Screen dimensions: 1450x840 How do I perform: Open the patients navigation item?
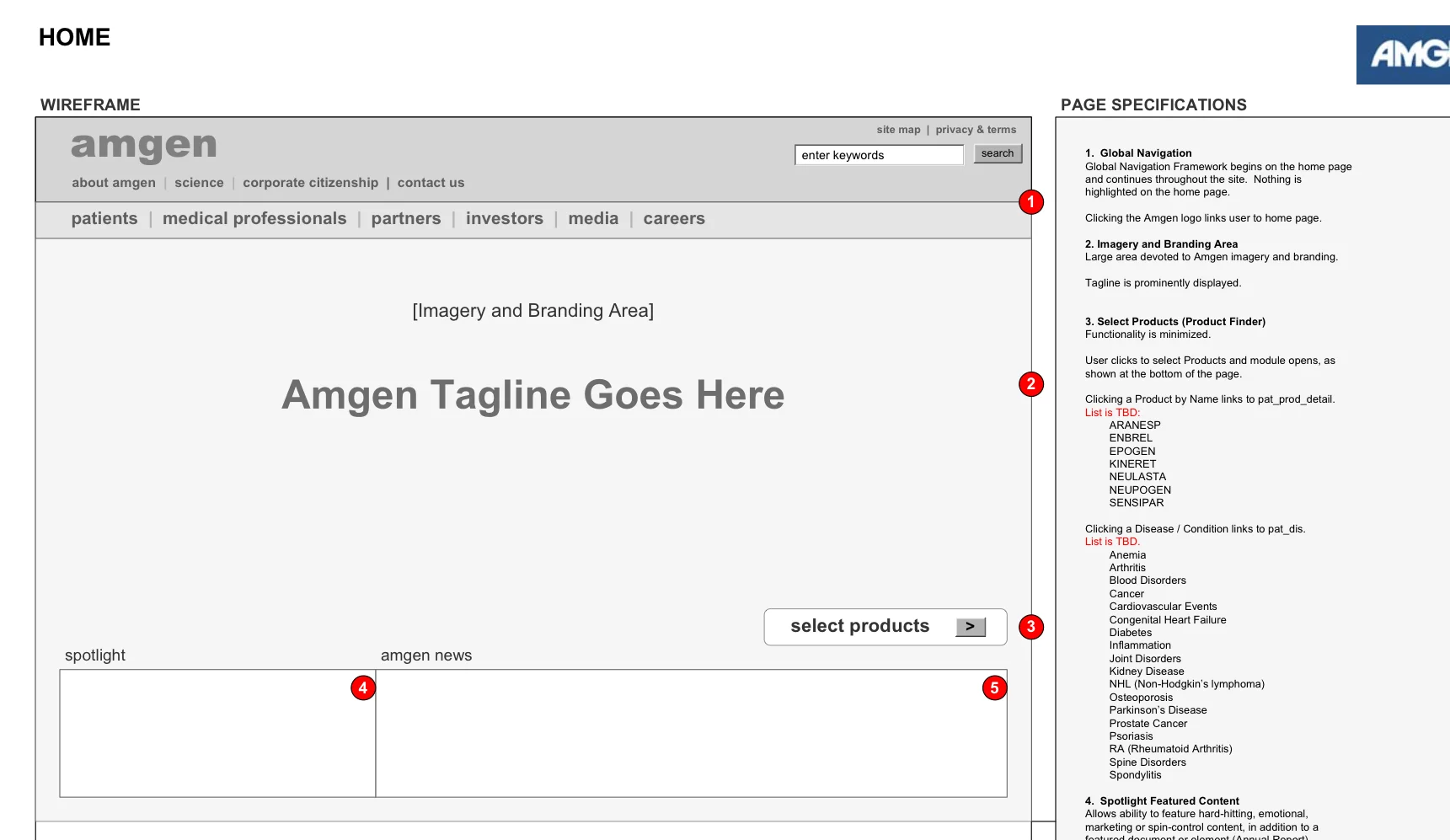point(104,219)
